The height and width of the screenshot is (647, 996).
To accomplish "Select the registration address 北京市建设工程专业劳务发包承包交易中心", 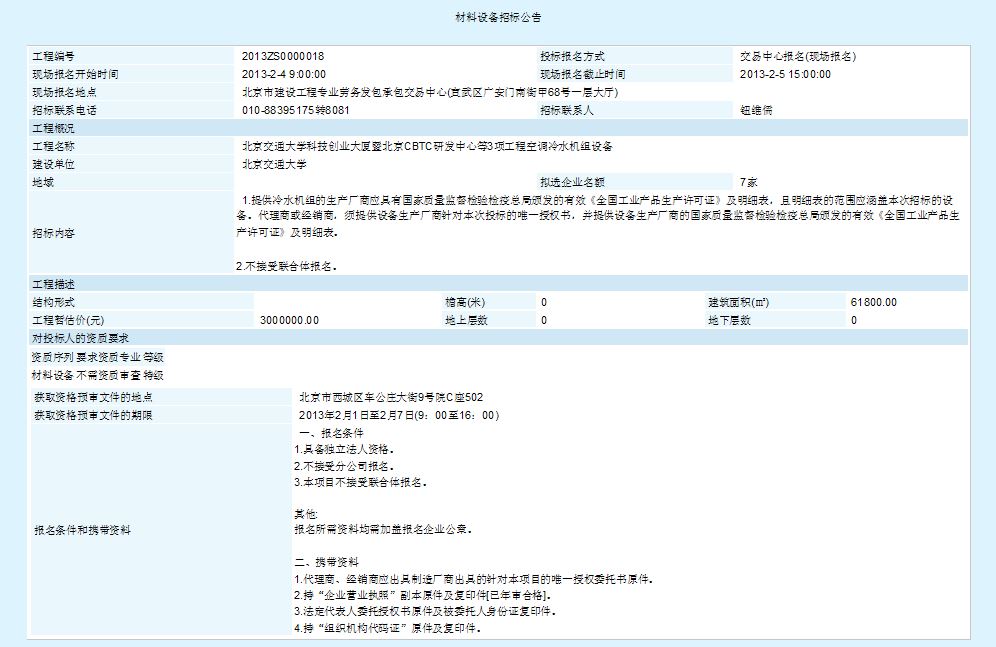I will pos(344,92).
